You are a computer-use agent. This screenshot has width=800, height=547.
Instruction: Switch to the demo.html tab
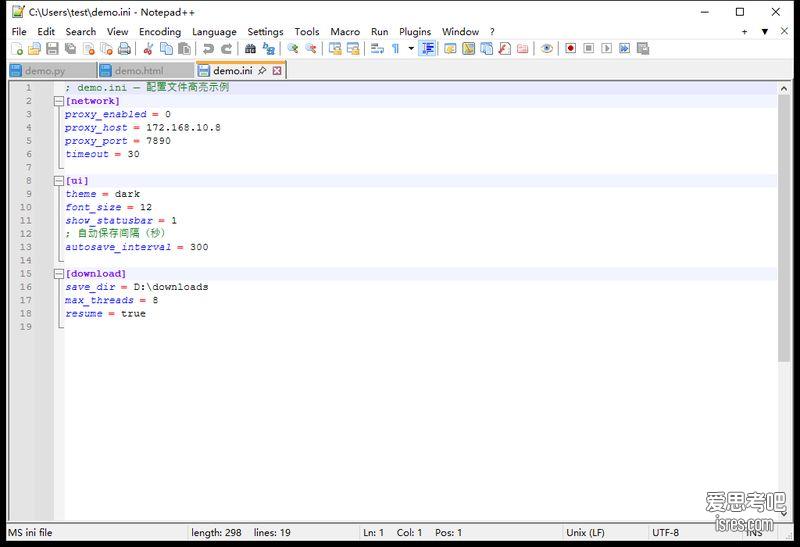coord(146,70)
